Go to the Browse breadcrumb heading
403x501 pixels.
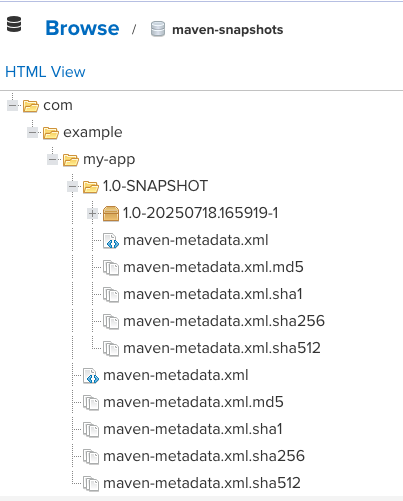coord(82,28)
